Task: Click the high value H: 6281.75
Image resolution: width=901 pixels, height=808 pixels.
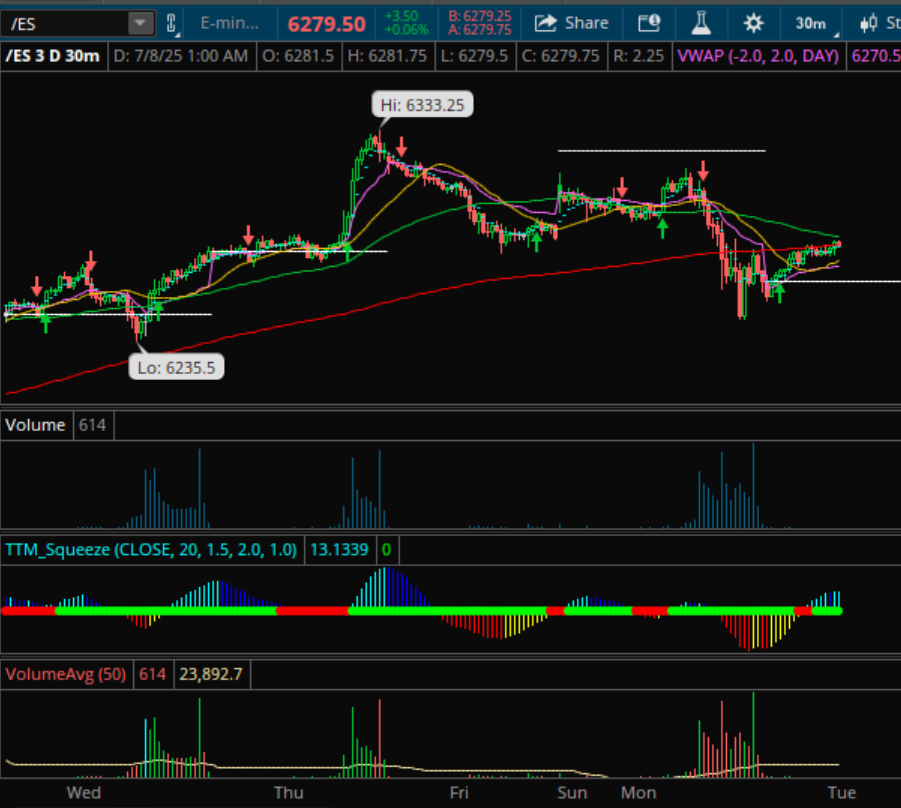Action: pyautogui.click(x=387, y=56)
